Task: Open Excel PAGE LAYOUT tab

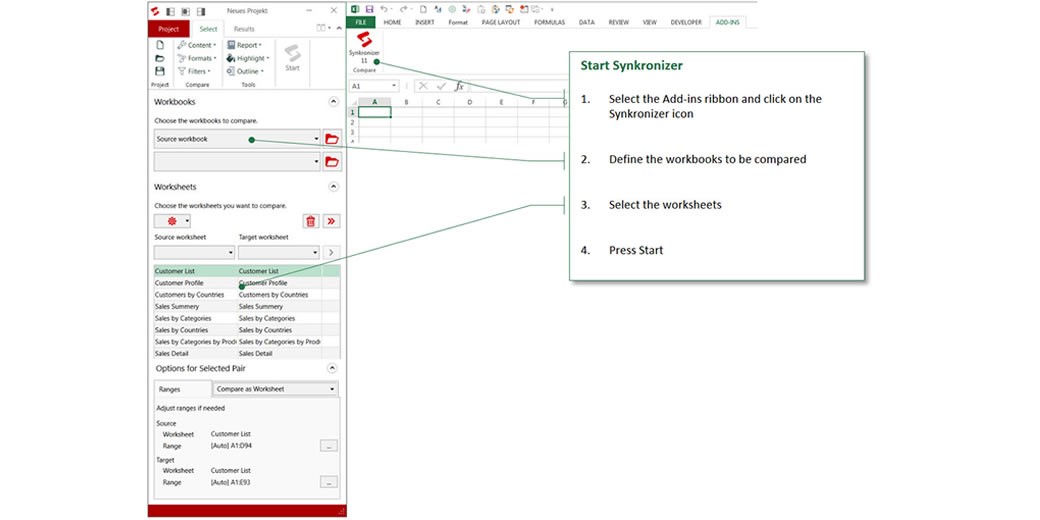Action: coord(501,23)
